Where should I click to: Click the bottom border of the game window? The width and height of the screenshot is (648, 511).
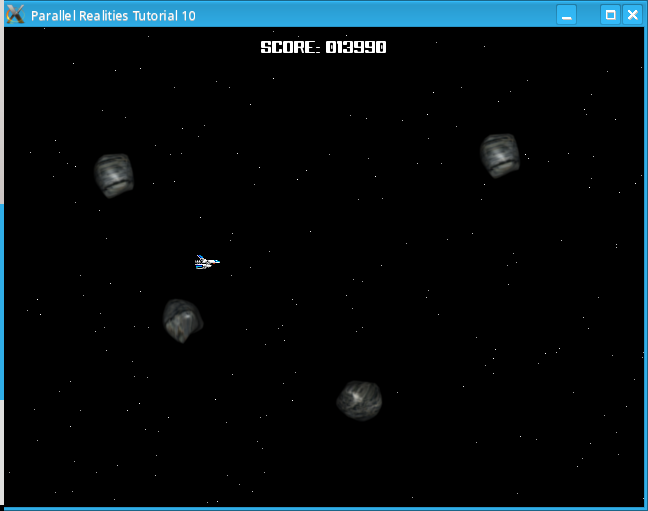pos(324,508)
